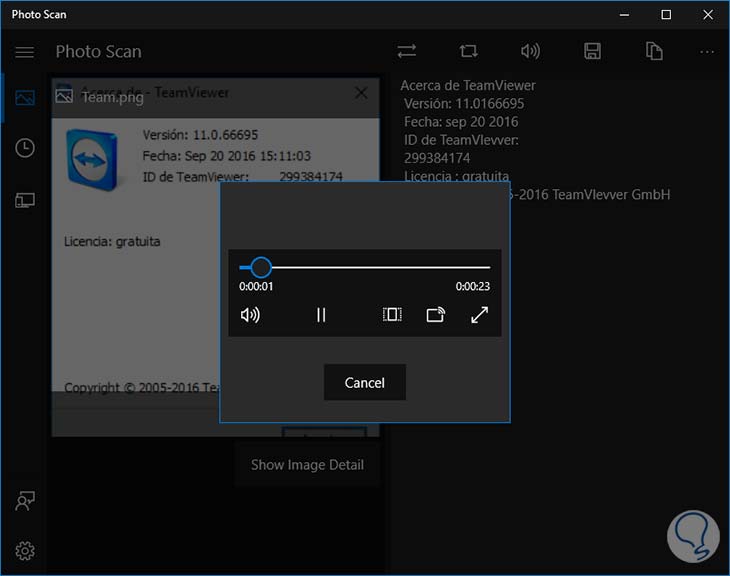Screen dimensions: 730x576
Task: Click the TeamViewer logo in the image
Action: click(x=91, y=160)
